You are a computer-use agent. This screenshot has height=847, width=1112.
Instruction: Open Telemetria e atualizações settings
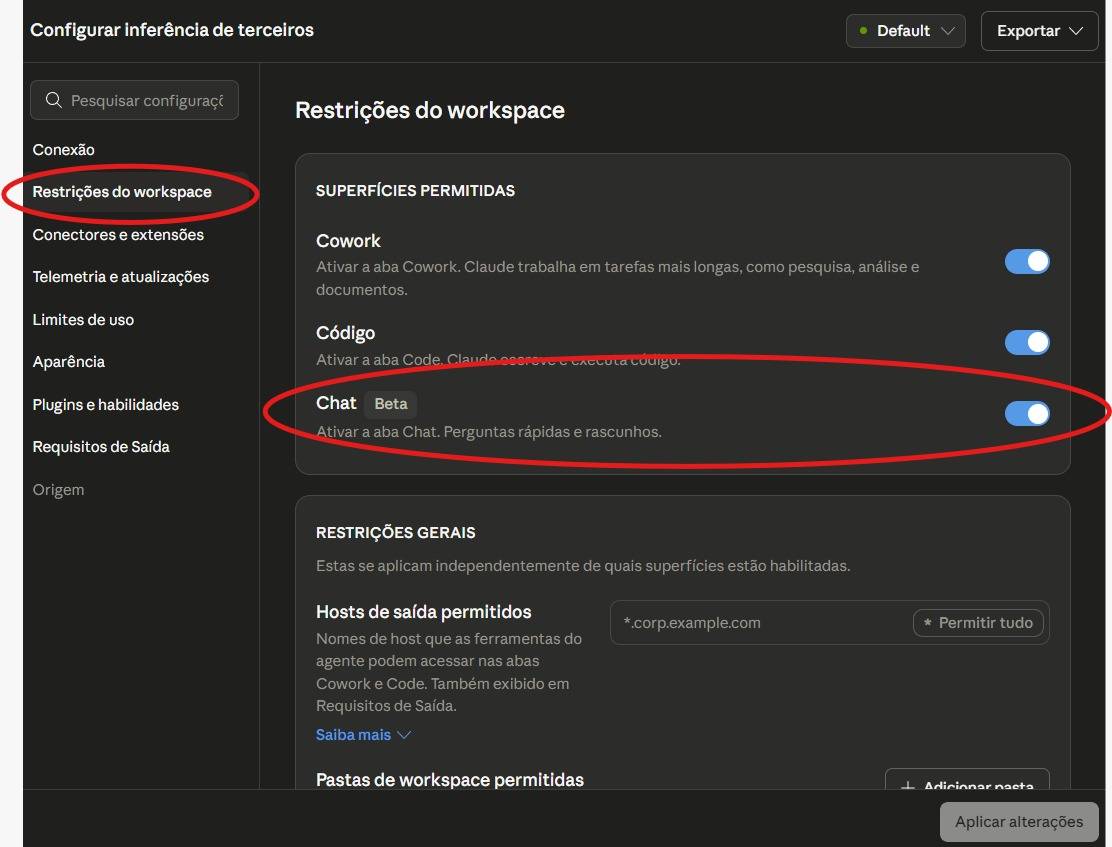121,277
